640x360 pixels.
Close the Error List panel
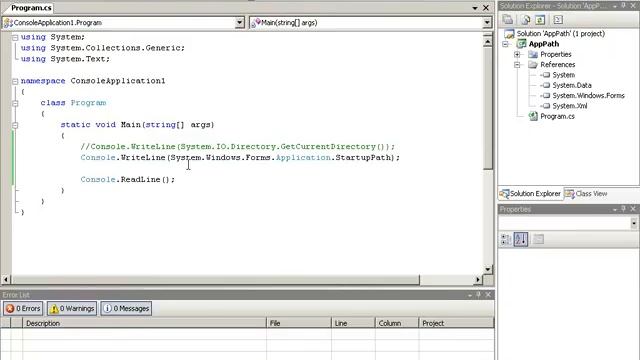[488, 295]
